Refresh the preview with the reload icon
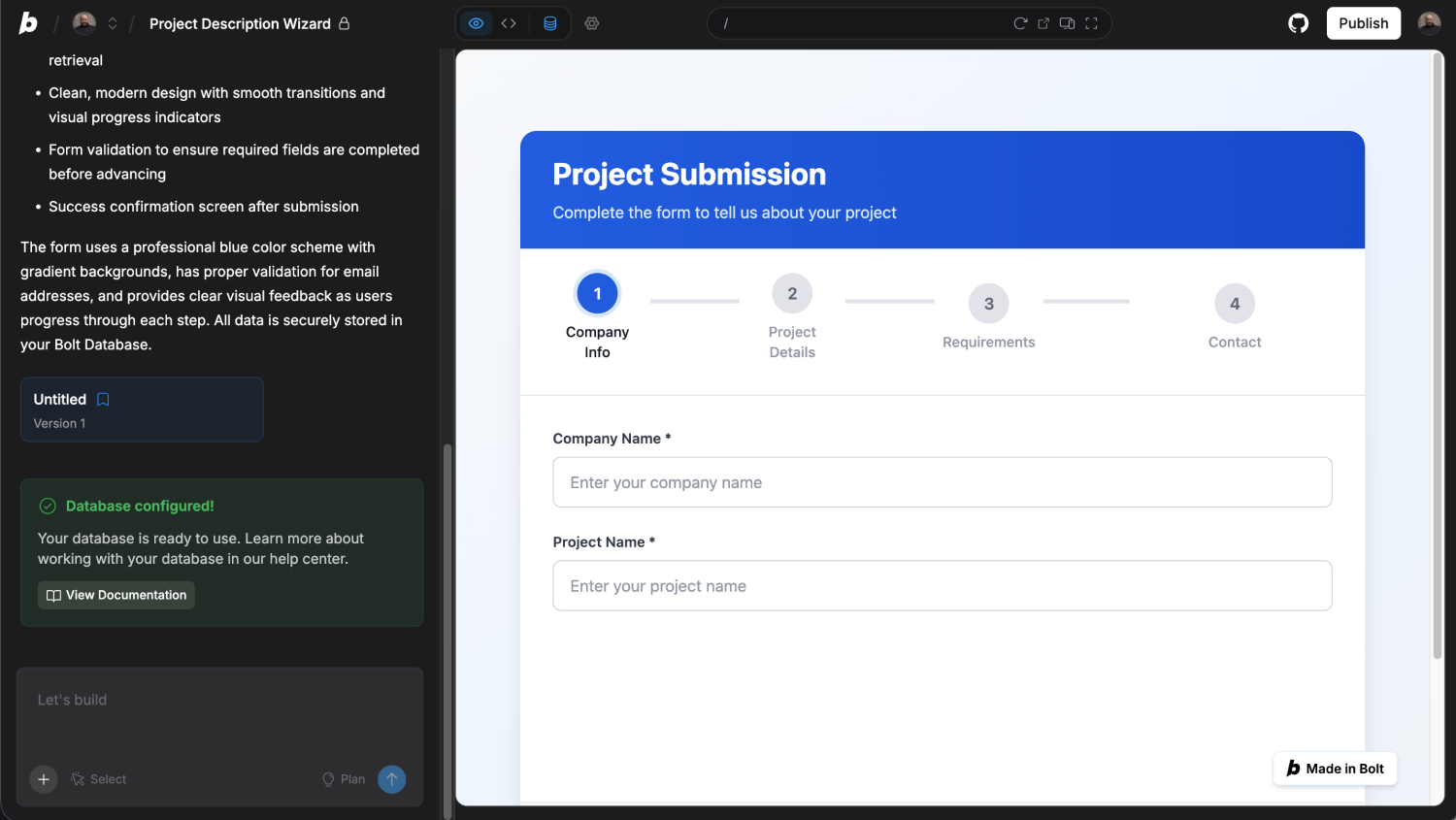The image size is (1456, 820). (1020, 22)
